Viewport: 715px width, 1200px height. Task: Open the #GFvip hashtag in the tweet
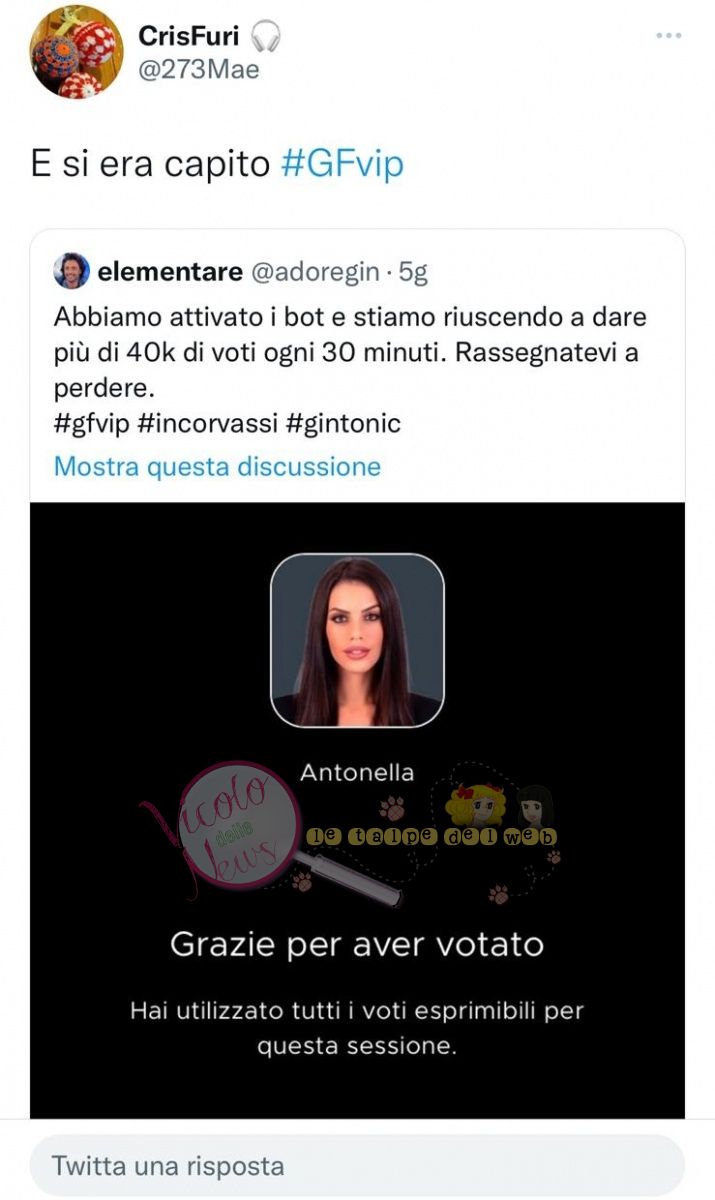342,163
